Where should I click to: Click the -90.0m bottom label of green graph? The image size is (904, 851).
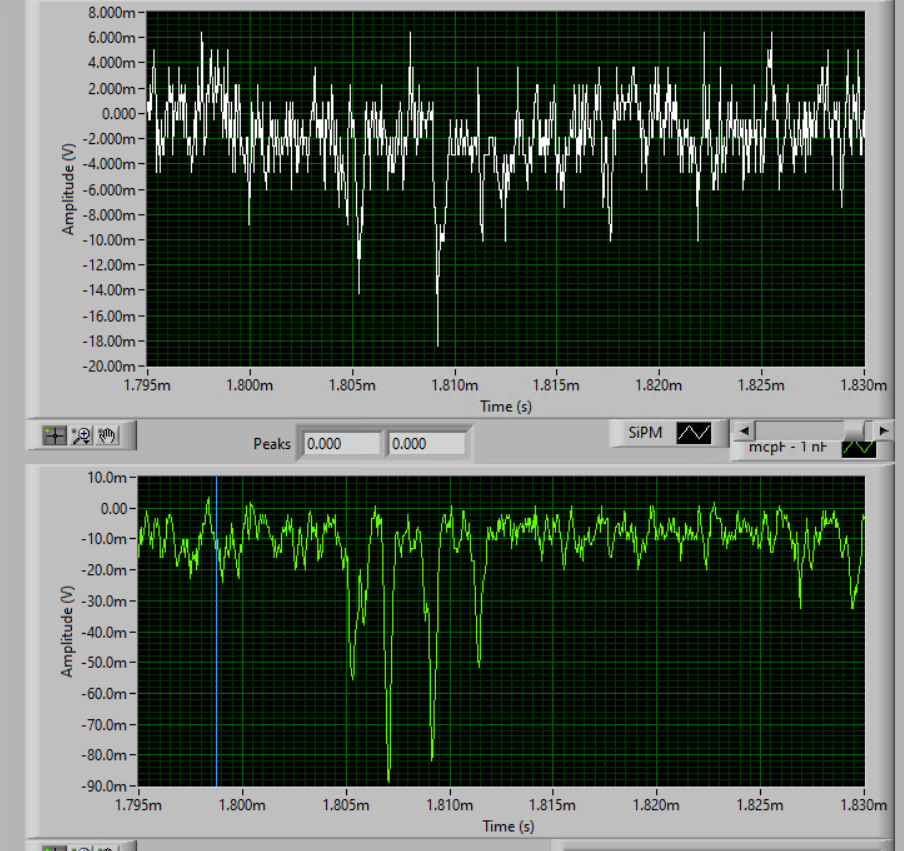coord(107,785)
